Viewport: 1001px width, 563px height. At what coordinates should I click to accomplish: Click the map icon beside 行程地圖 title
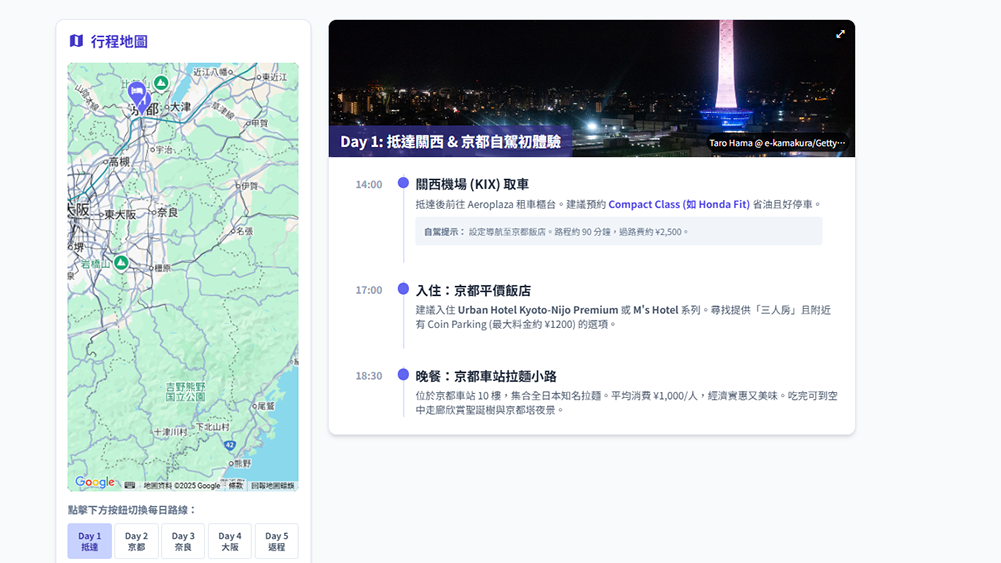76,41
